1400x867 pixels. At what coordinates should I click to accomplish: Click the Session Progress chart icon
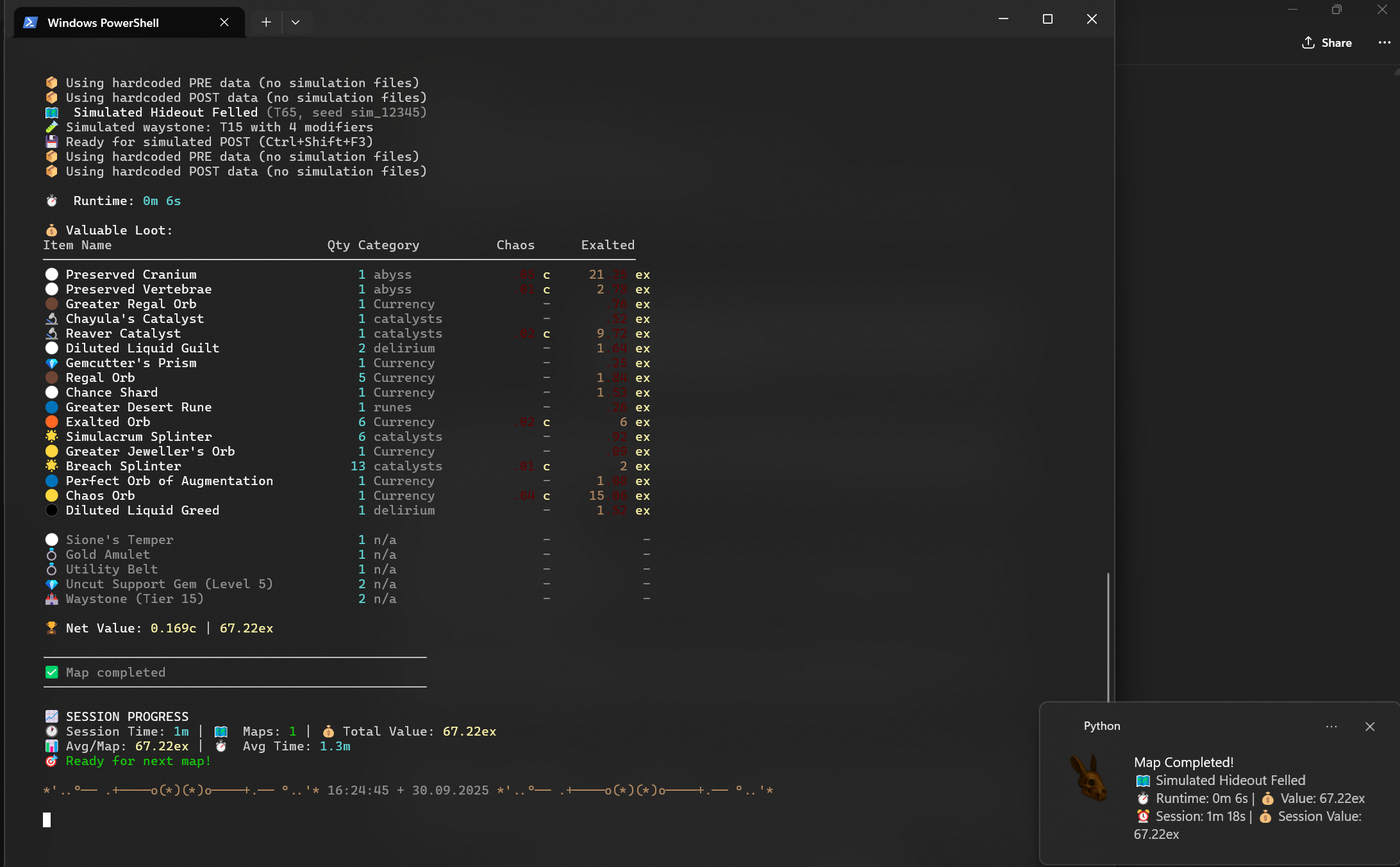52,716
